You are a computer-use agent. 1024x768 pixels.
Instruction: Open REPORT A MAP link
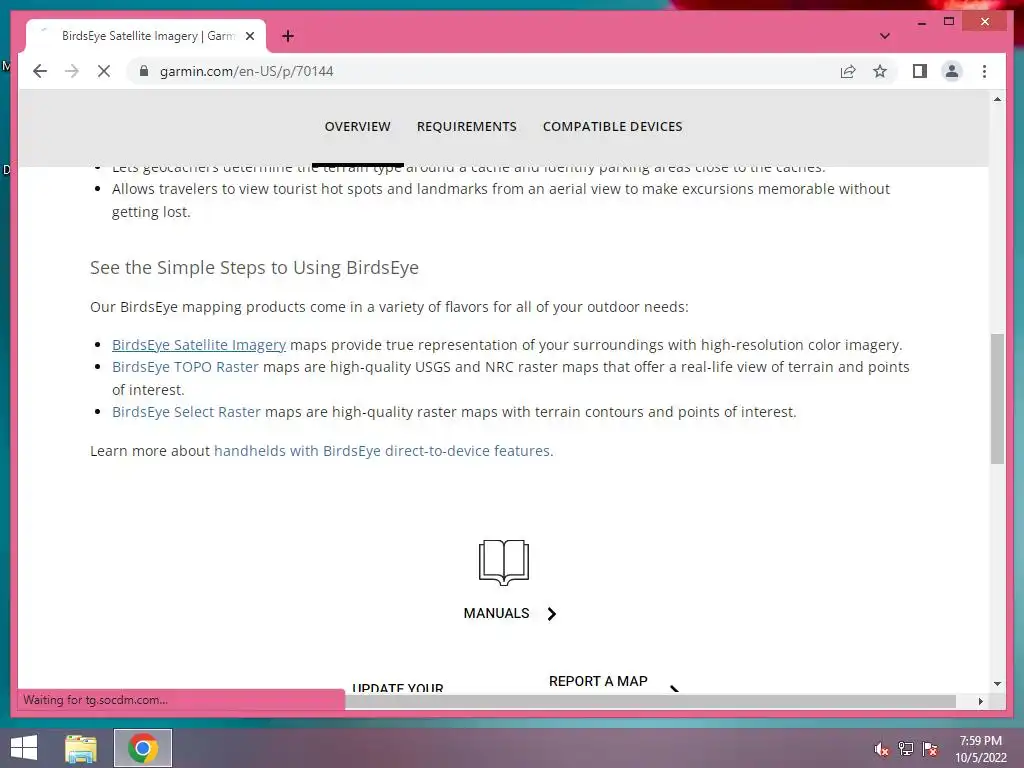(x=598, y=682)
